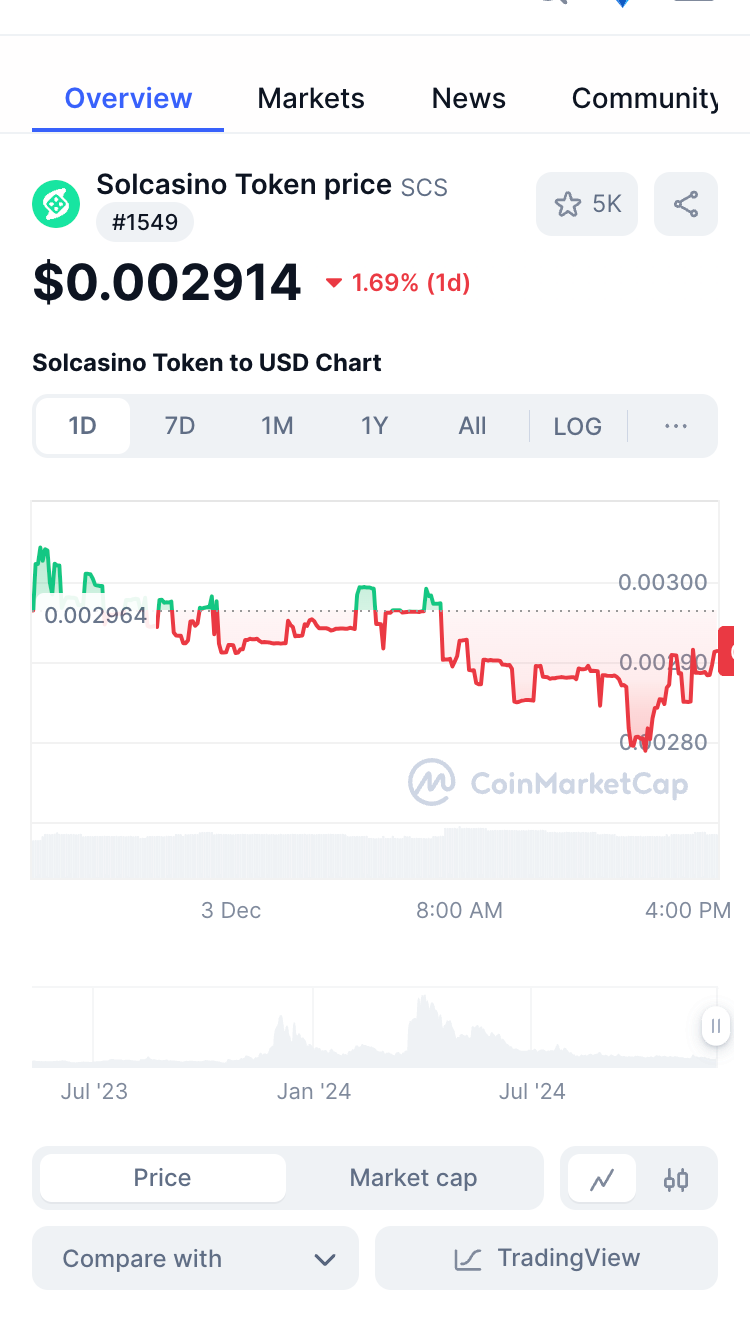Select the Market cap toggle option
Screen dimensions: 750x1334
point(413,1178)
